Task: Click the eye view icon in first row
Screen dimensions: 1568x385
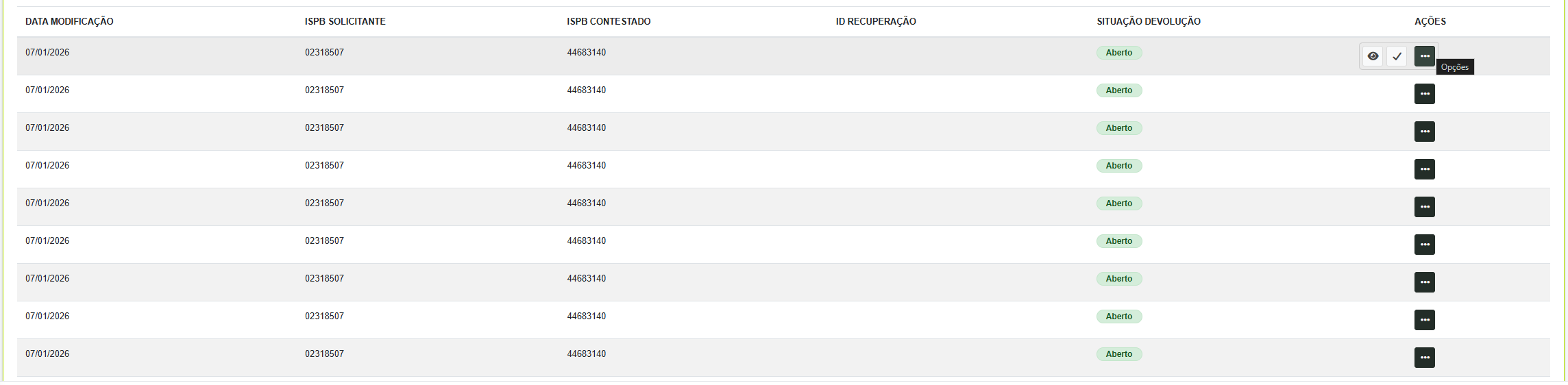Action: [1373, 56]
